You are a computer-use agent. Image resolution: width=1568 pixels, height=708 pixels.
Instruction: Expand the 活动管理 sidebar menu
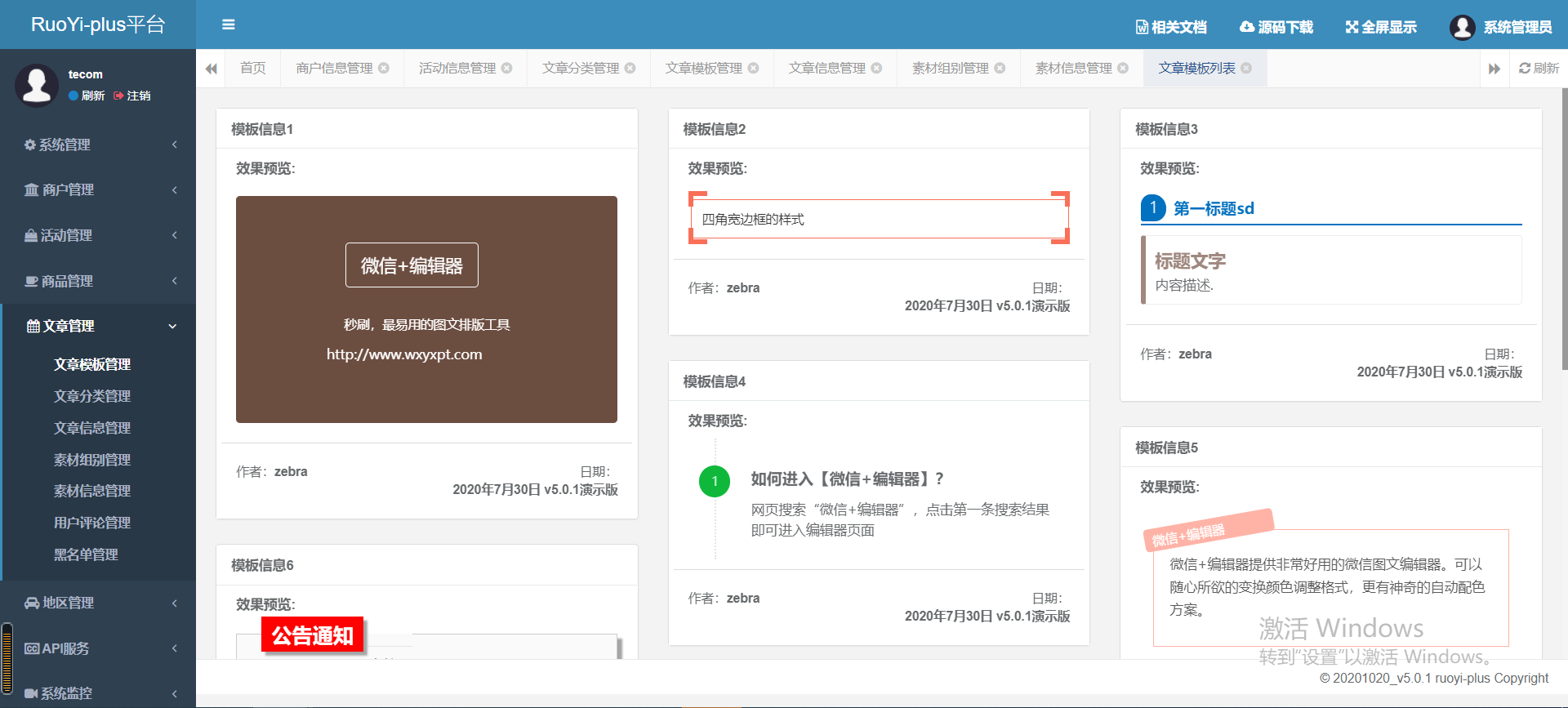[x=98, y=235]
